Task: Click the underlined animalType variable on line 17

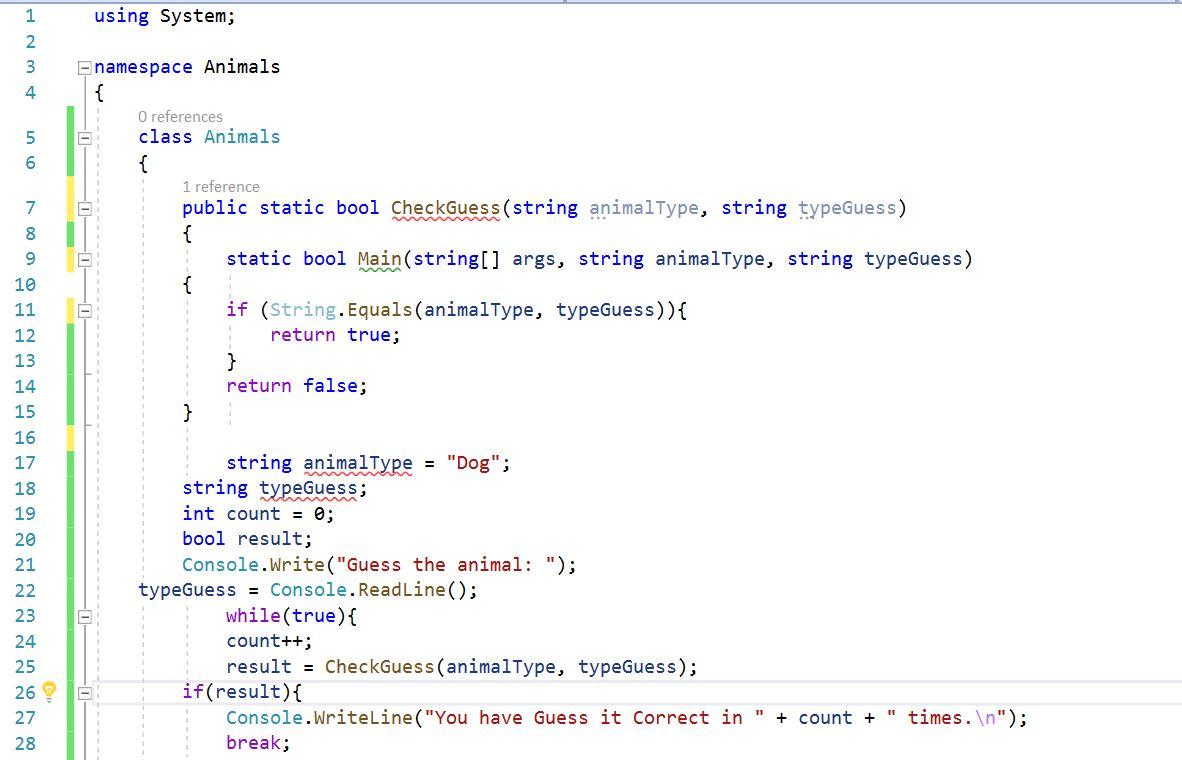Action: pos(357,463)
